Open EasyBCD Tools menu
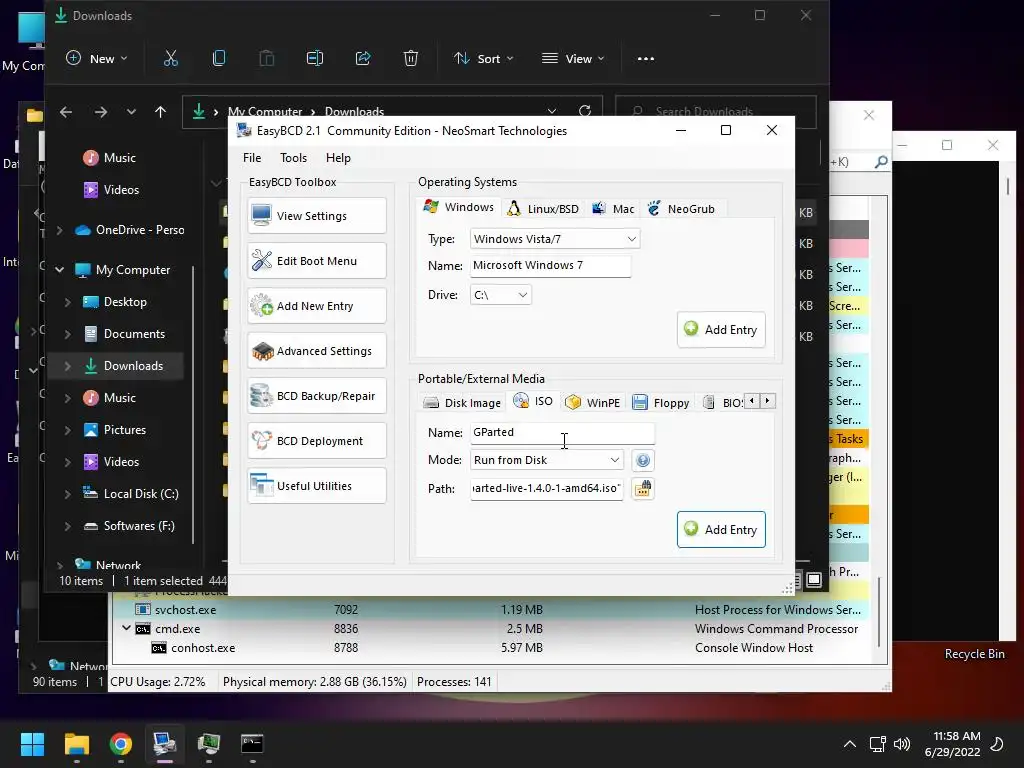The image size is (1024, 768). coord(293,157)
